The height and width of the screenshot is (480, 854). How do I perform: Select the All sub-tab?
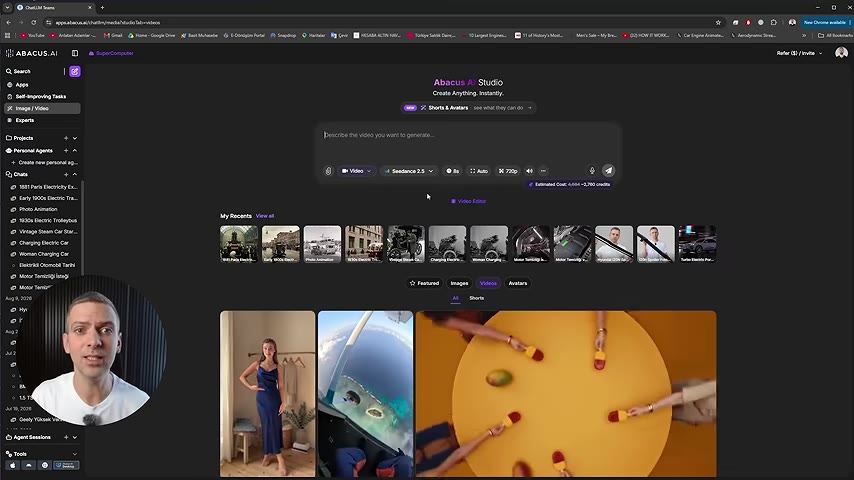[455, 298]
